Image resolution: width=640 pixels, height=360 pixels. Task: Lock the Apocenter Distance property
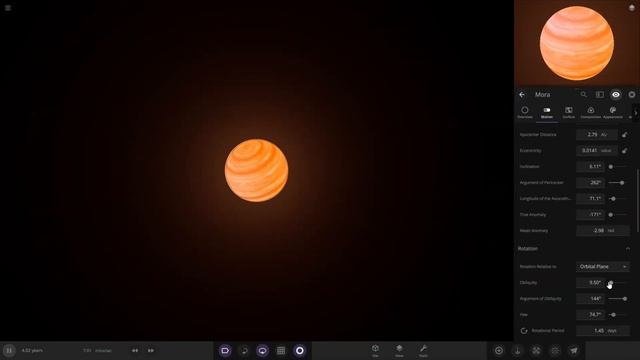624,134
